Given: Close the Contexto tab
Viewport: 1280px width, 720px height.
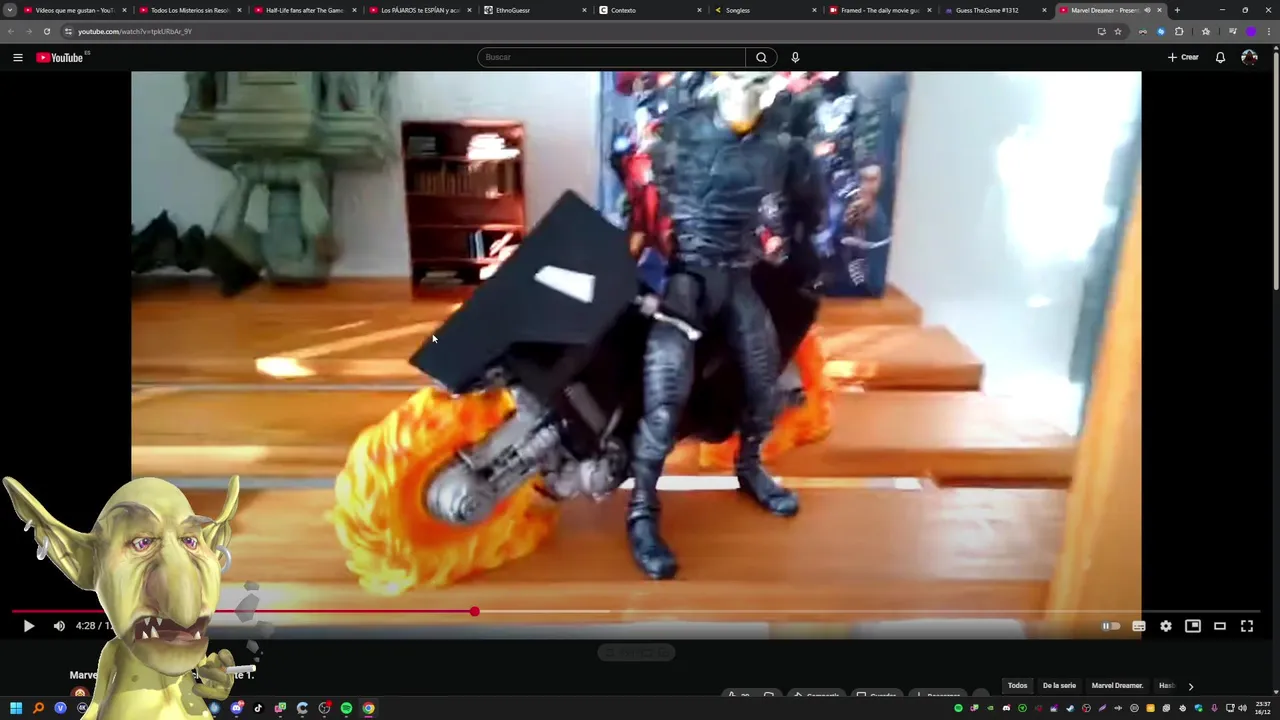Looking at the screenshot, I should (x=699, y=10).
